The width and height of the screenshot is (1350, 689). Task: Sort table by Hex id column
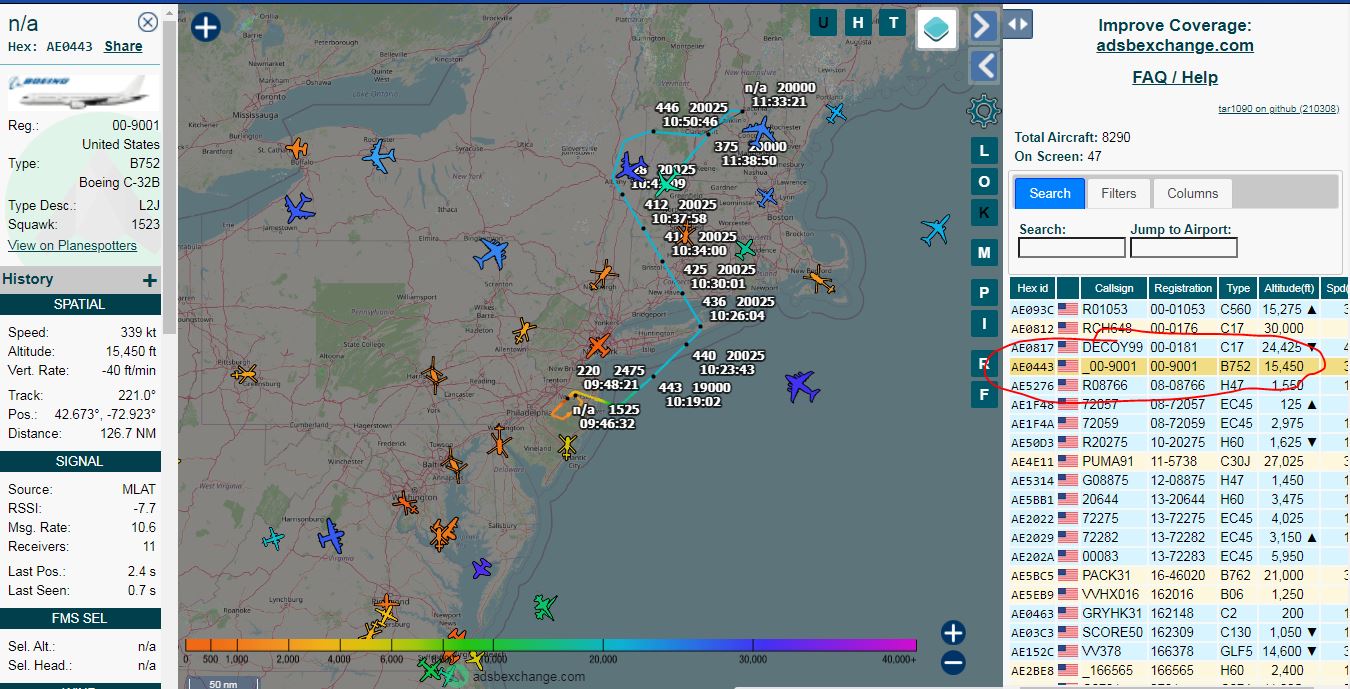click(x=1032, y=288)
